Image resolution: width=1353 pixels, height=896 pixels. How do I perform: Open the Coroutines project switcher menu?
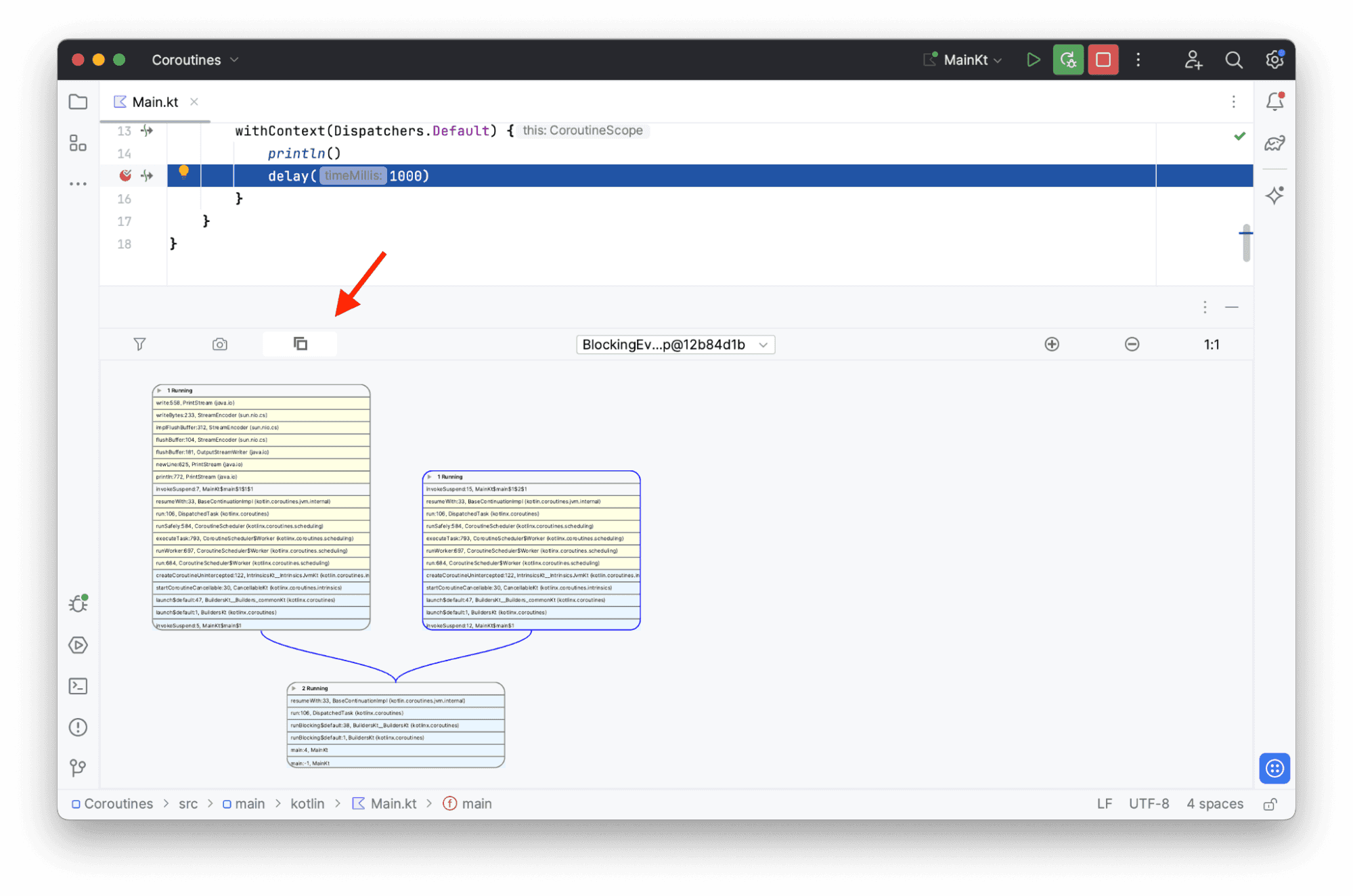[x=194, y=59]
